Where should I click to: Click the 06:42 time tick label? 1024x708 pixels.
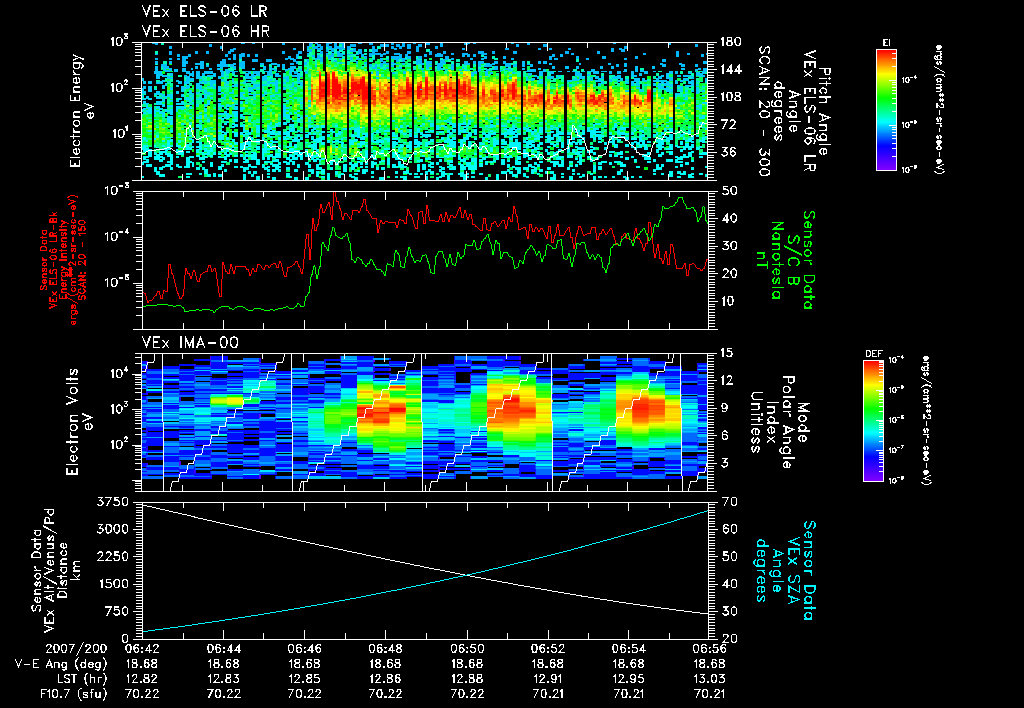(x=142, y=649)
